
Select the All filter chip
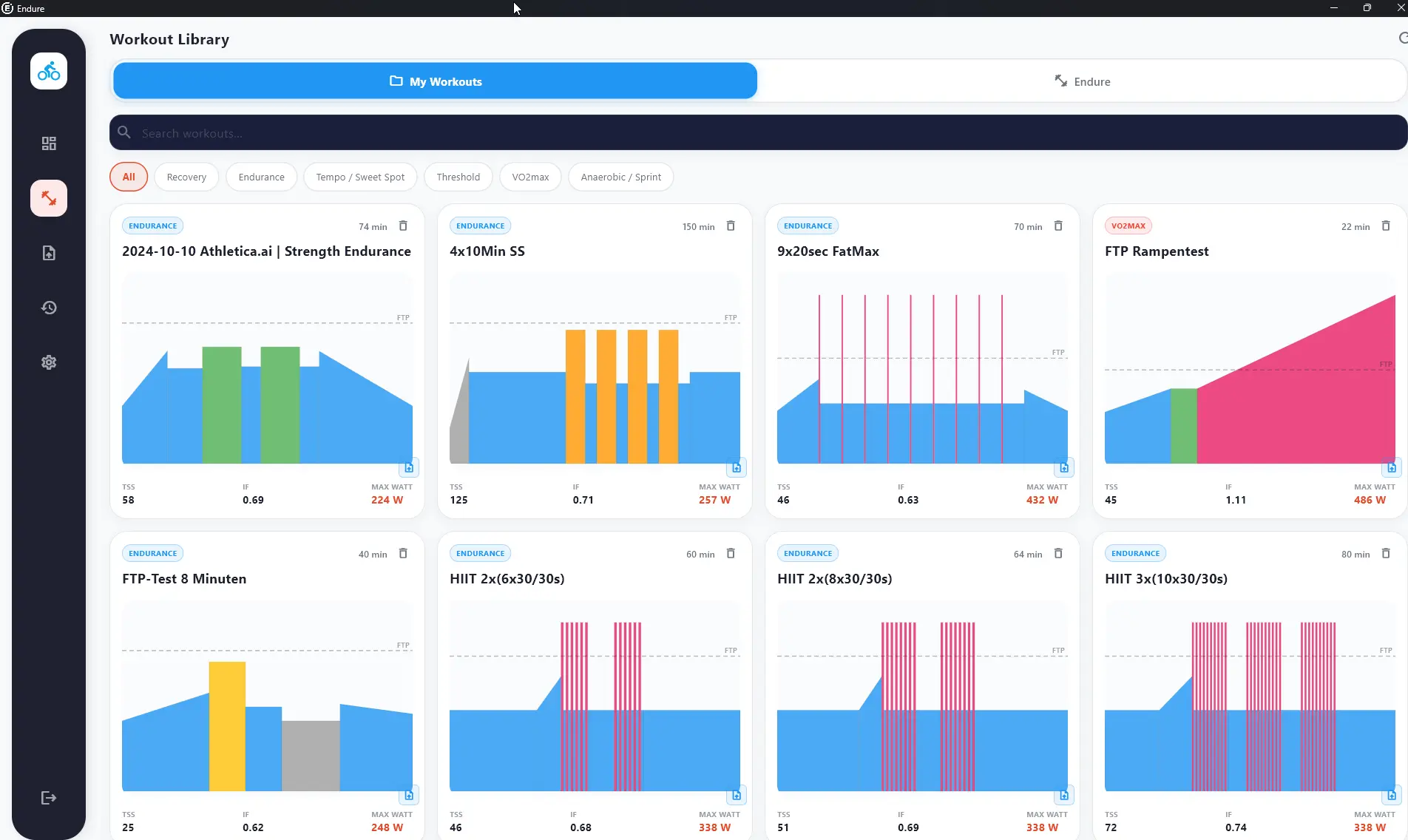click(129, 177)
